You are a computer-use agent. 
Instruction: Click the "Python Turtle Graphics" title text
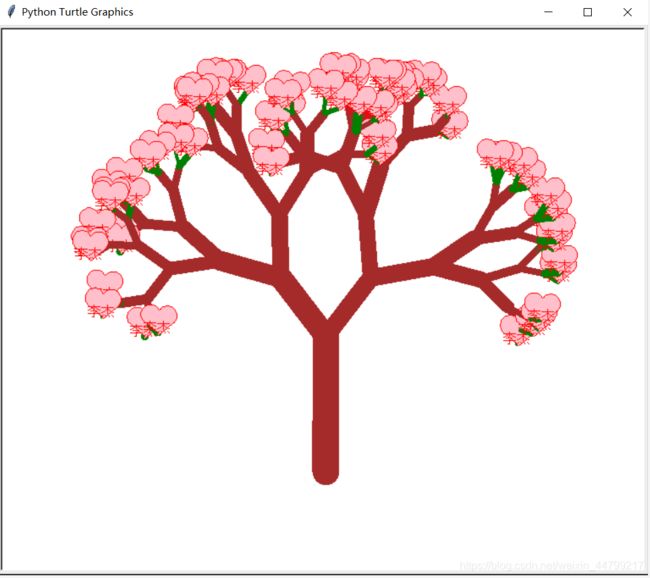click(x=77, y=12)
